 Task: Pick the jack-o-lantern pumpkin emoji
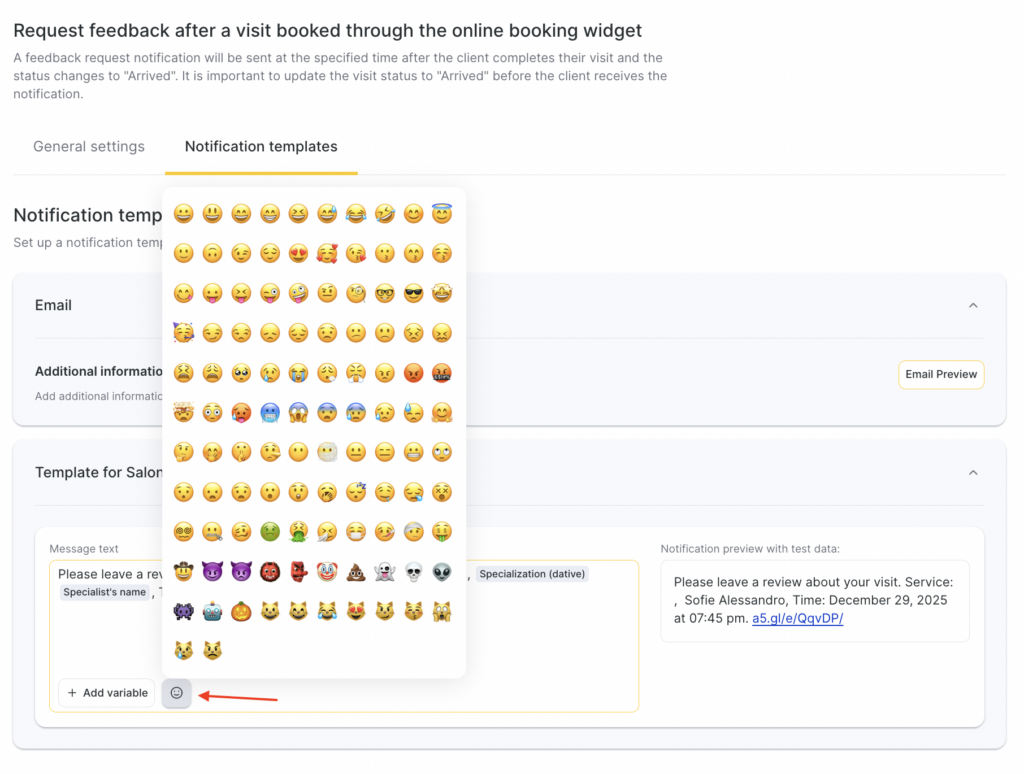click(241, 611)
